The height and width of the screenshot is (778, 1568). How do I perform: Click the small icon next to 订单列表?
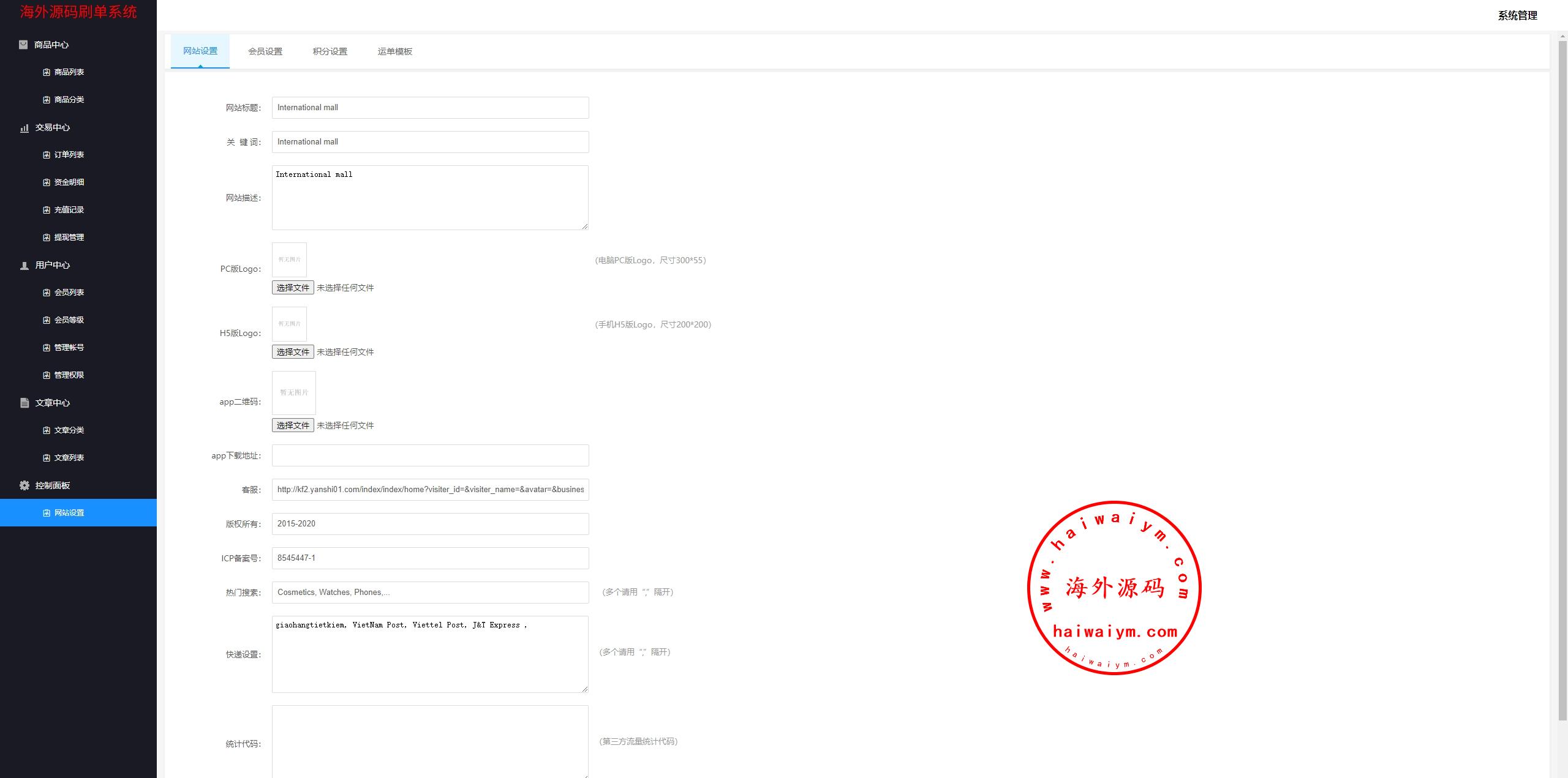[47, 155]
